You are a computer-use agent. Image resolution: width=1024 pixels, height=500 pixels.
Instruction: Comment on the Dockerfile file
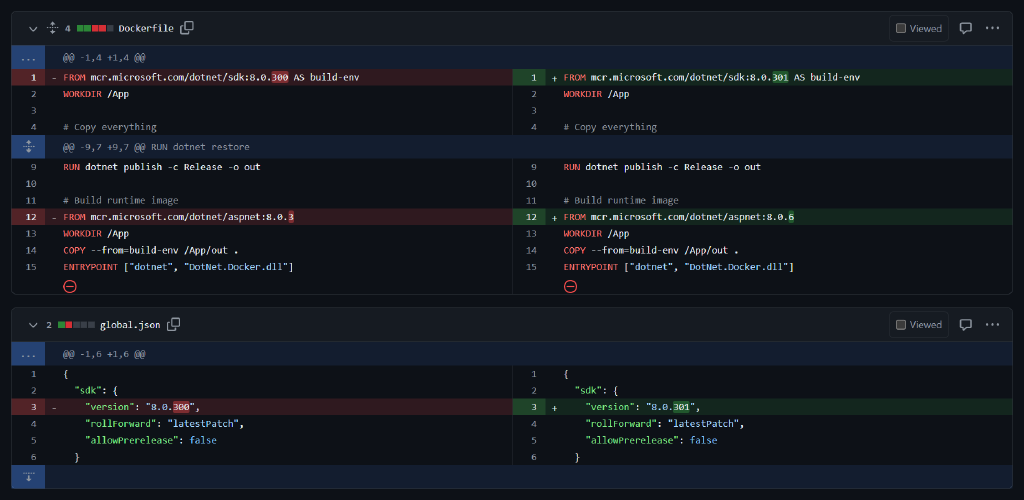click(965, 28)
